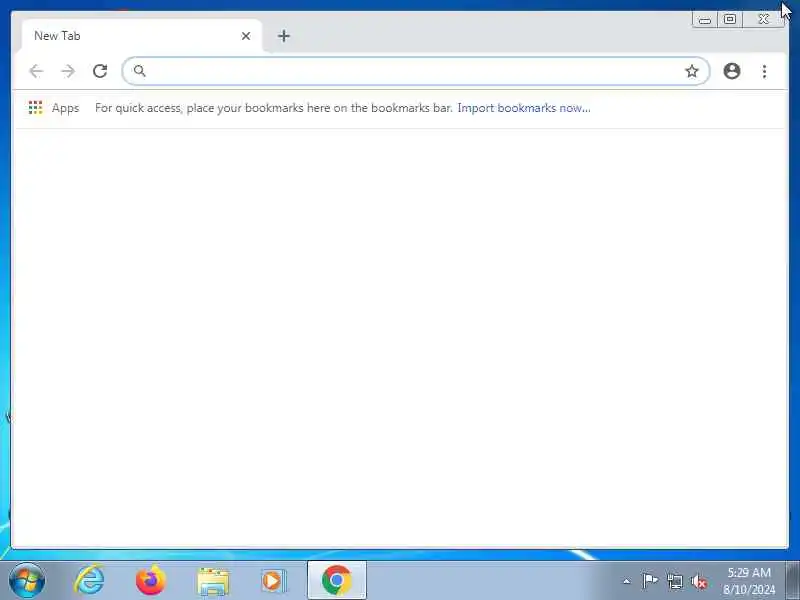This screenshot has width=800, height=600.
Task: Close the New Tab tab
Action: point(246,36)
